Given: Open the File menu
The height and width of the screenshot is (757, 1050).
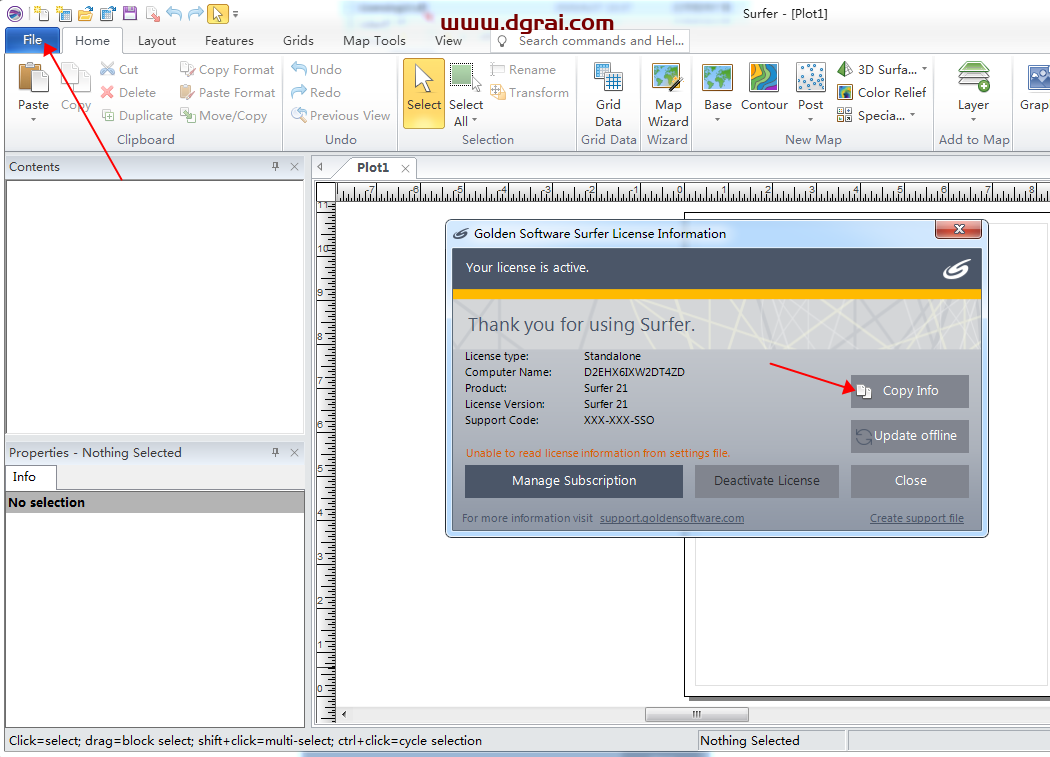Looking at the screenshot, I should click(x=32, y=40).
